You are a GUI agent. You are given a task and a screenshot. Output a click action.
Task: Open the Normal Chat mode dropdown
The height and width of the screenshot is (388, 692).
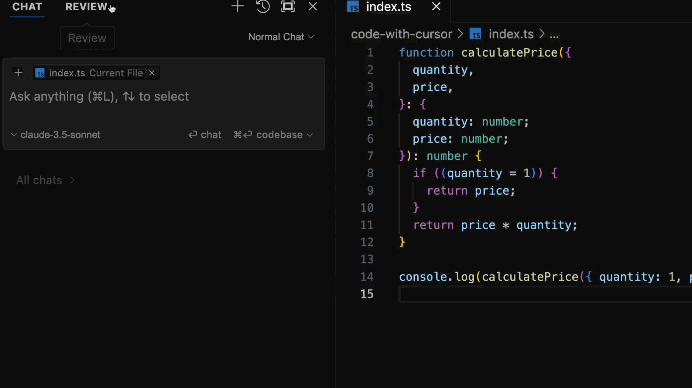click(281, 37)
